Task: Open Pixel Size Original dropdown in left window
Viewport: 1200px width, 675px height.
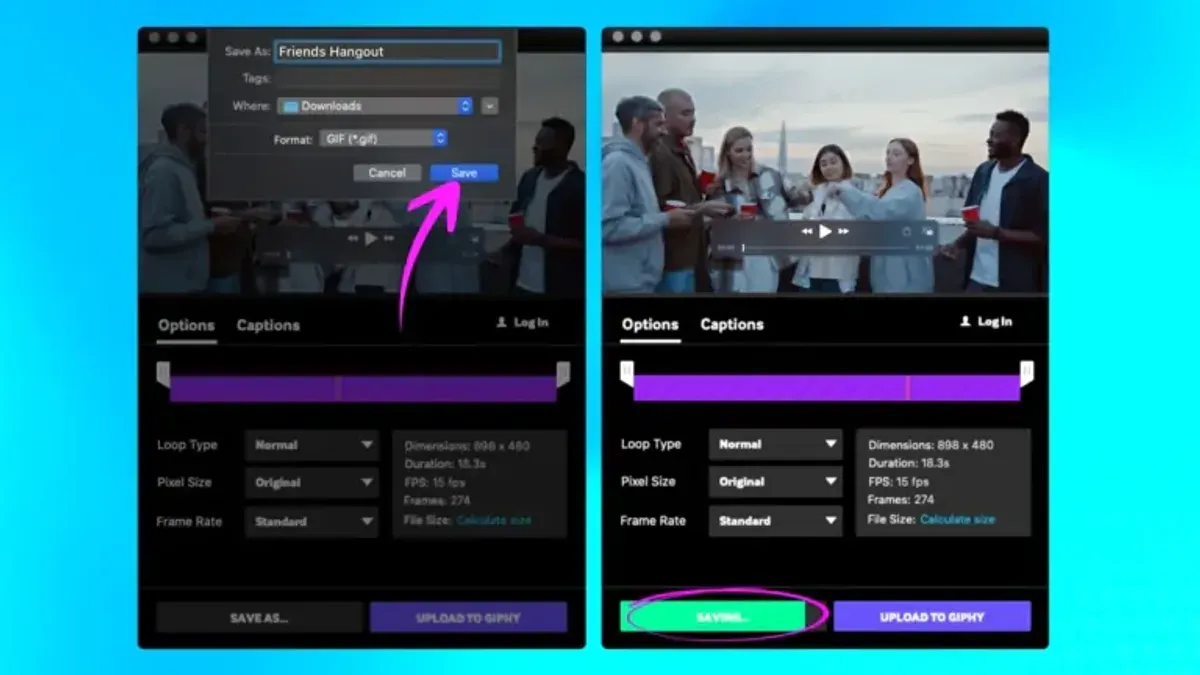Action: [x=312, y=482]
